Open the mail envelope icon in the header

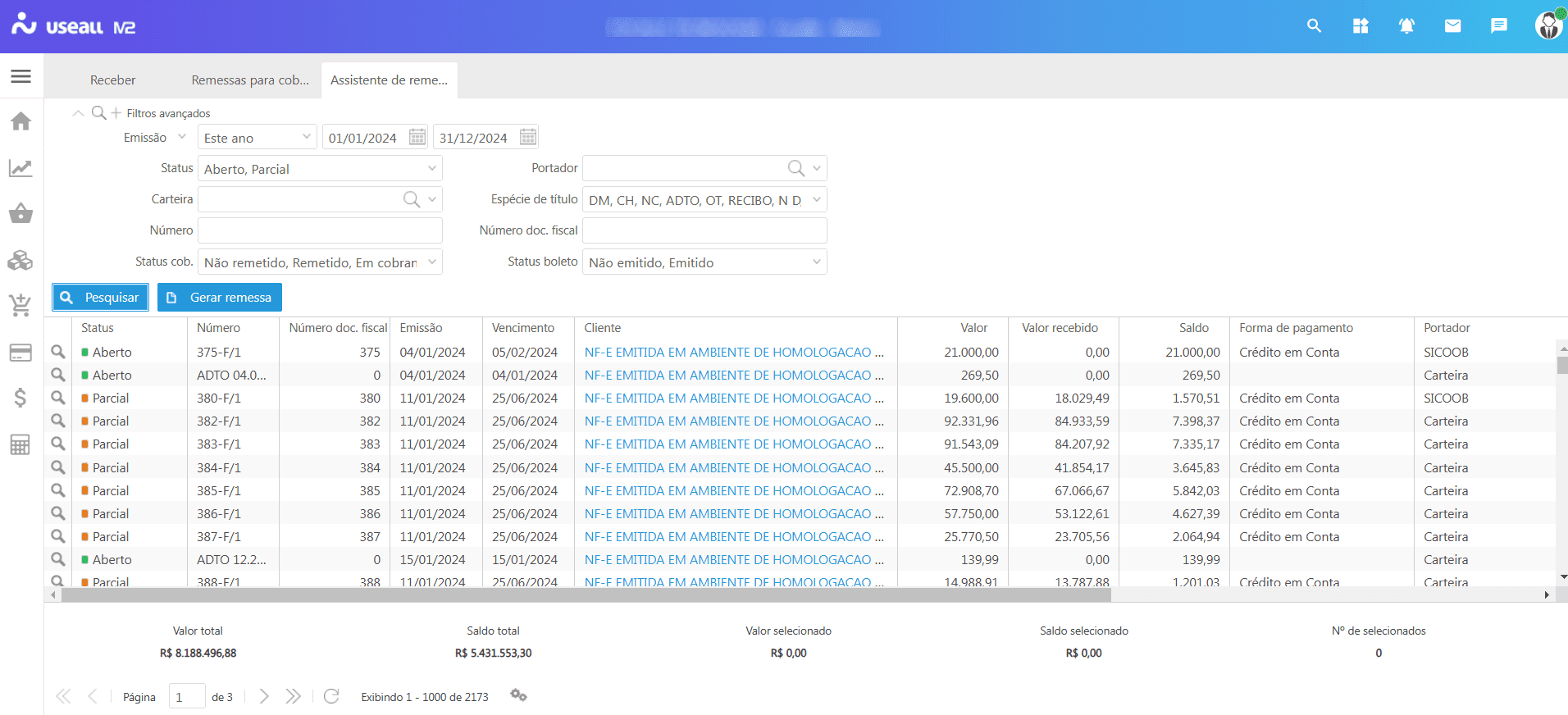pos(1452,26)
